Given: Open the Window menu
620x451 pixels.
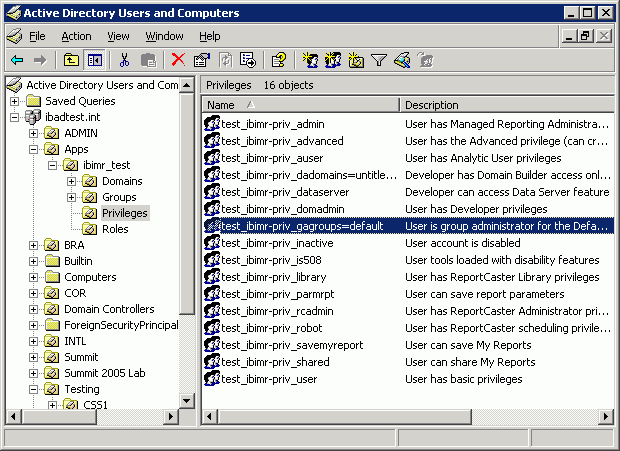Looking at the screenshot, I should tap(164, 36).
